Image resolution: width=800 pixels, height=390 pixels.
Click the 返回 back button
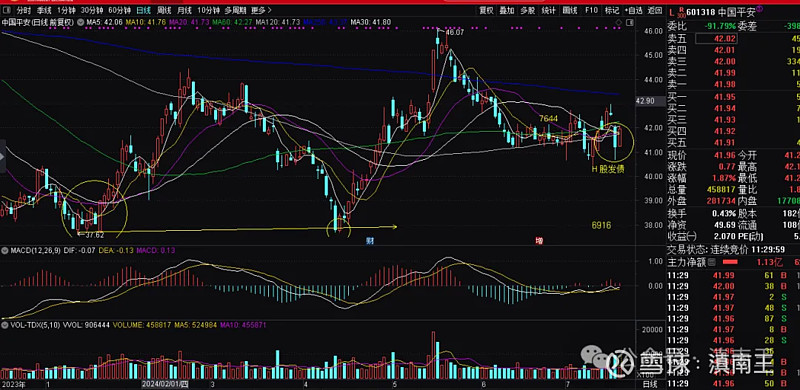655,10
